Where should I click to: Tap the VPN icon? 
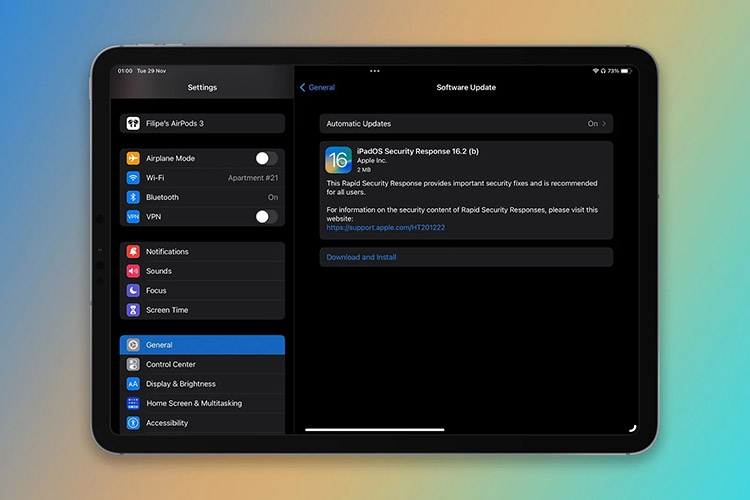tap(133, 217)
